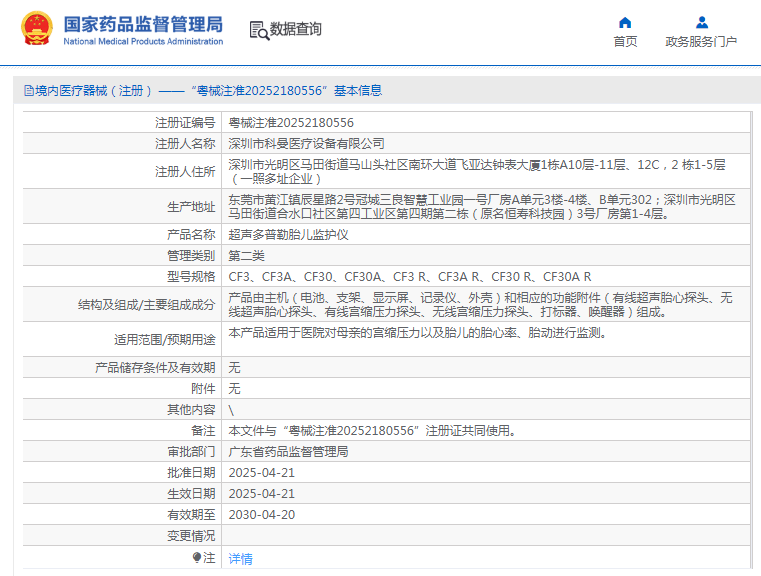Click the 注册证编号 row label
This screenshot has height=576, width=761.
point(185,123)
